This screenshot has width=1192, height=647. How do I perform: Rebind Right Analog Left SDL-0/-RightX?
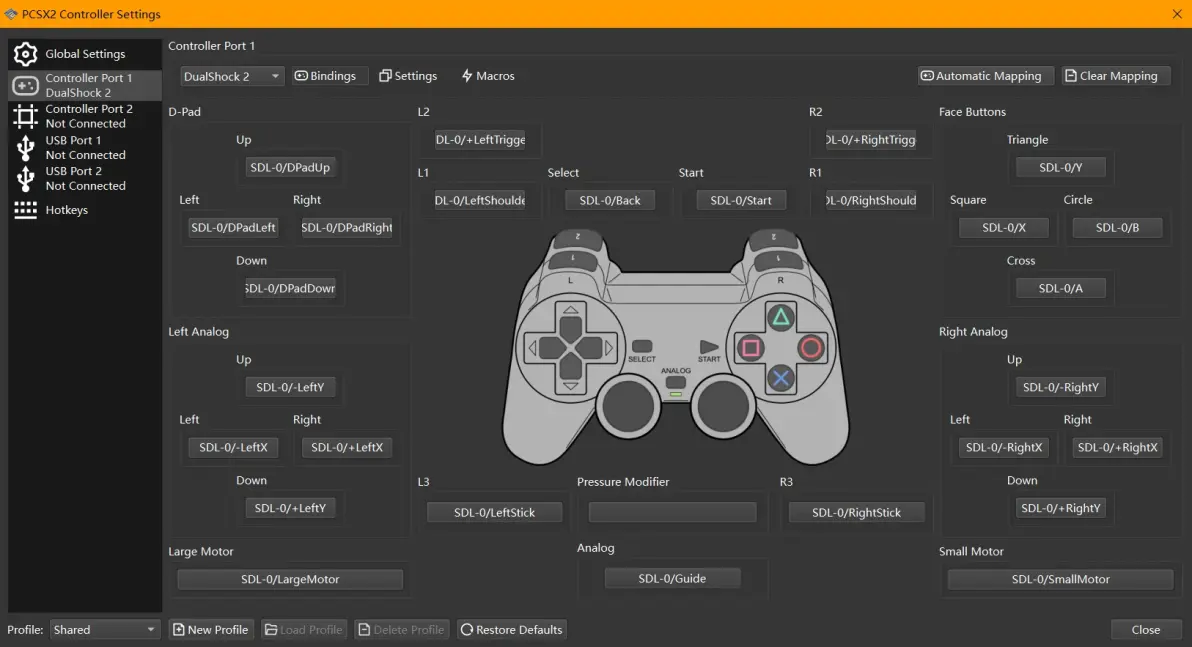pos(1003,447)
